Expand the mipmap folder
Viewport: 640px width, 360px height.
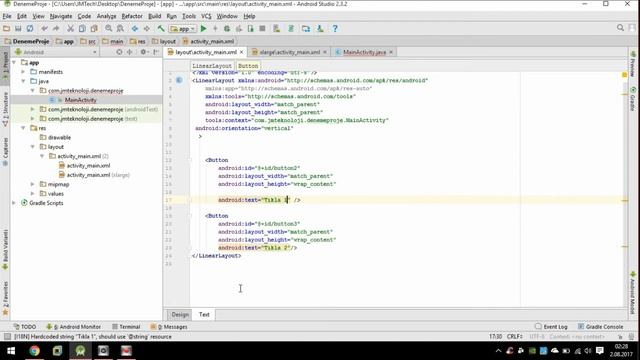(x=33, y=184)
